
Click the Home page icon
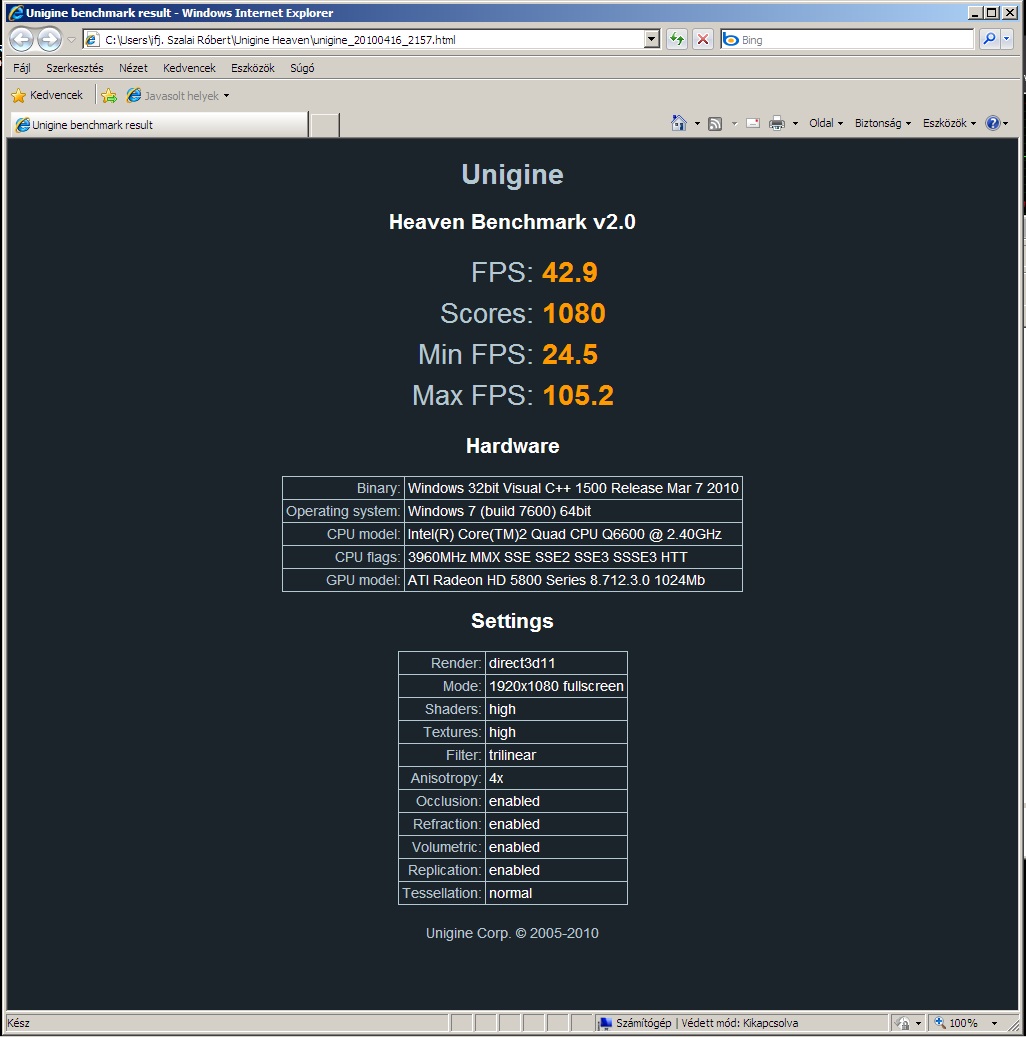tap(678, 123)
